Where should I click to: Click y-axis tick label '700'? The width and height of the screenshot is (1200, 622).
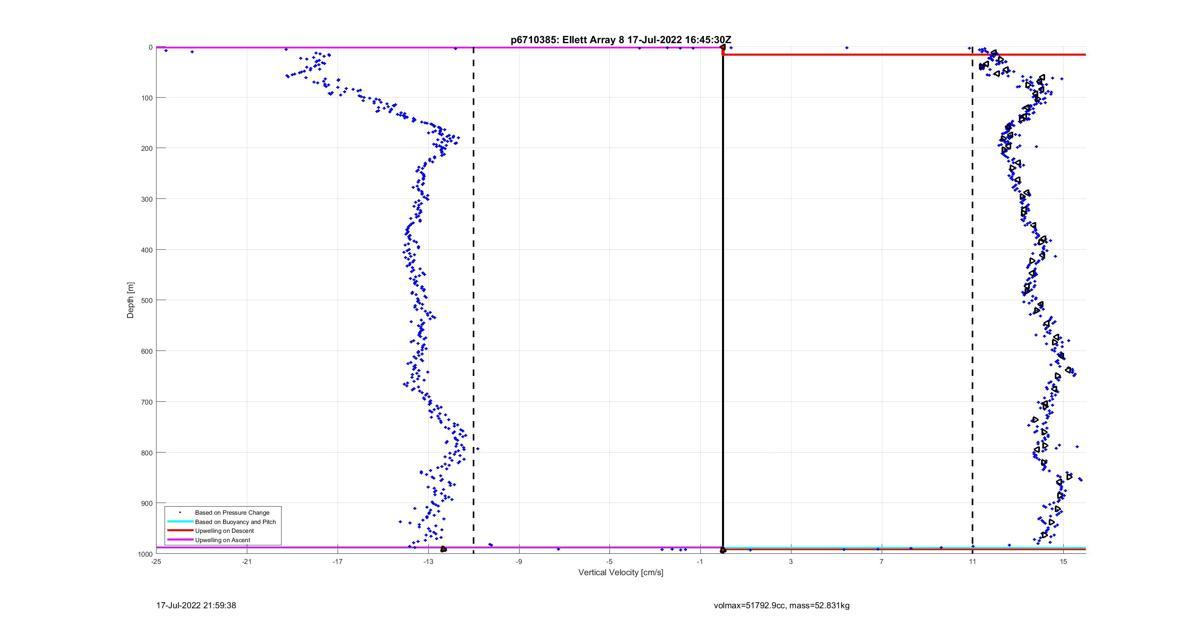(146, 402)
